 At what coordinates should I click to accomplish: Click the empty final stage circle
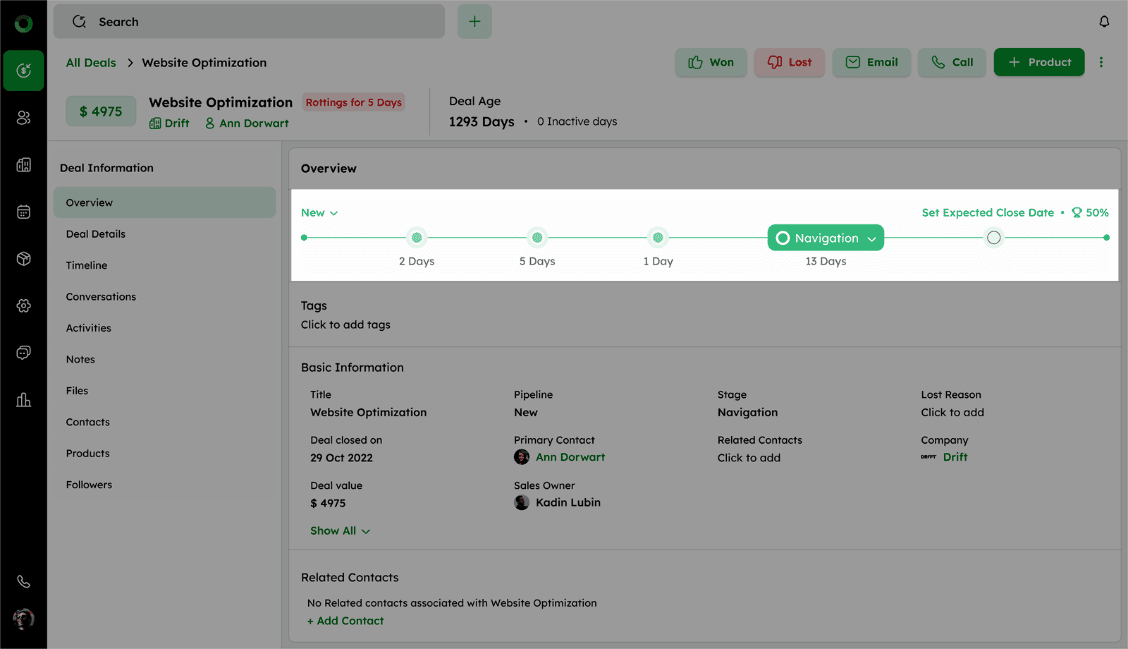tap(993, 238)
